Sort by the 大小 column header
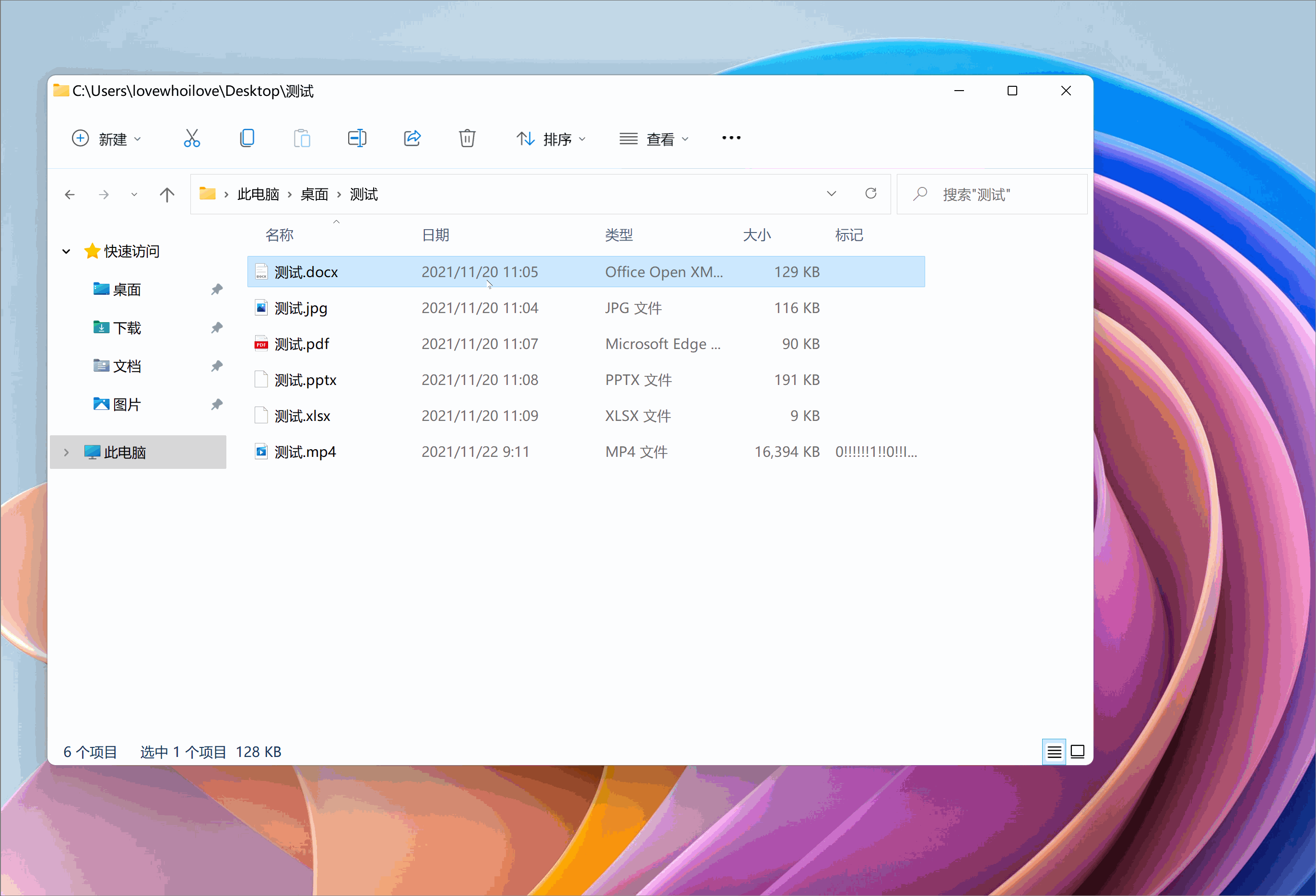The height and width of the screenshot is (896, 1316). [x=756, y=235]
